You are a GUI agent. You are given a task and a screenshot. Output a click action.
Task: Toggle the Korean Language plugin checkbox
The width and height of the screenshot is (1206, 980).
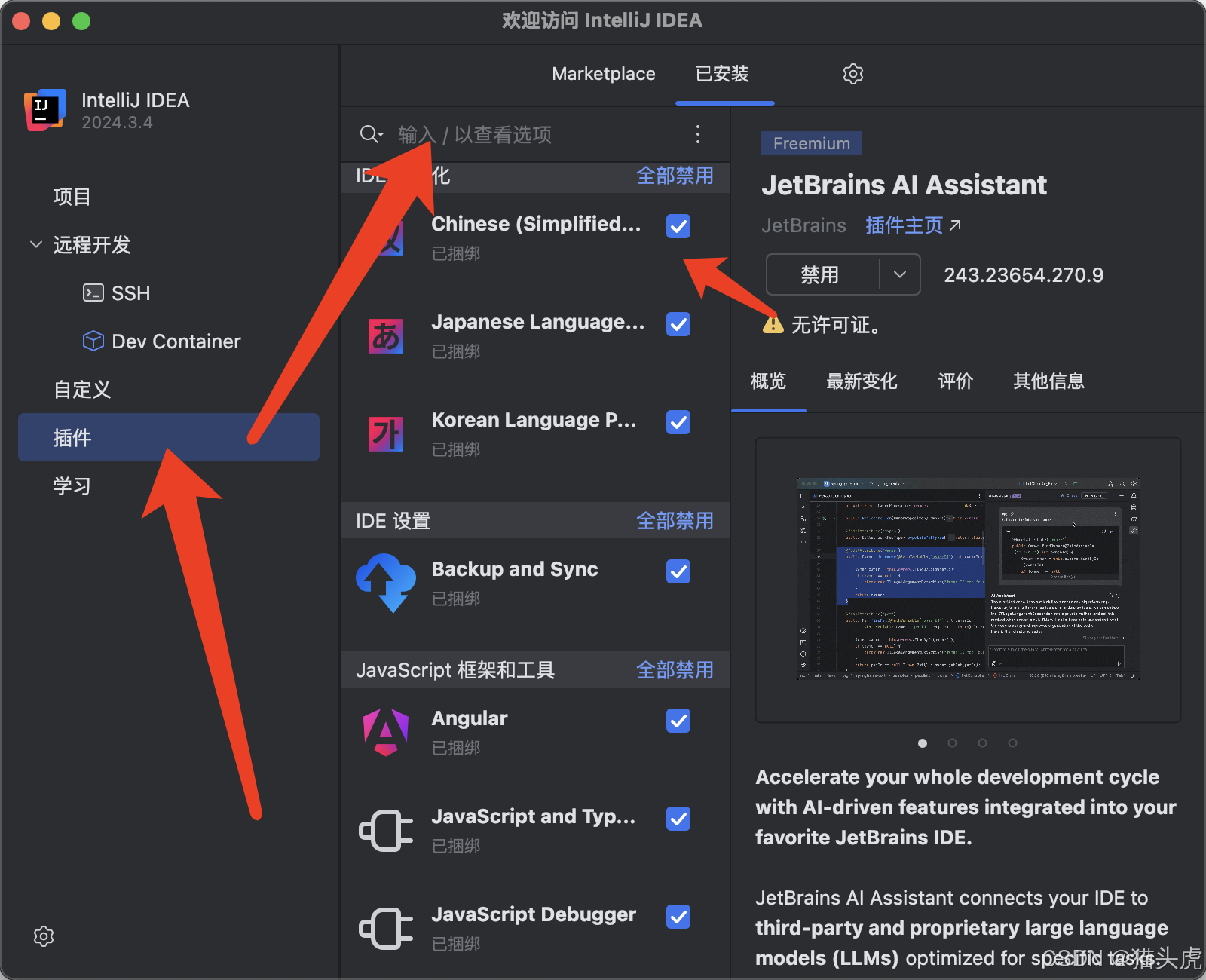[678, 422]
